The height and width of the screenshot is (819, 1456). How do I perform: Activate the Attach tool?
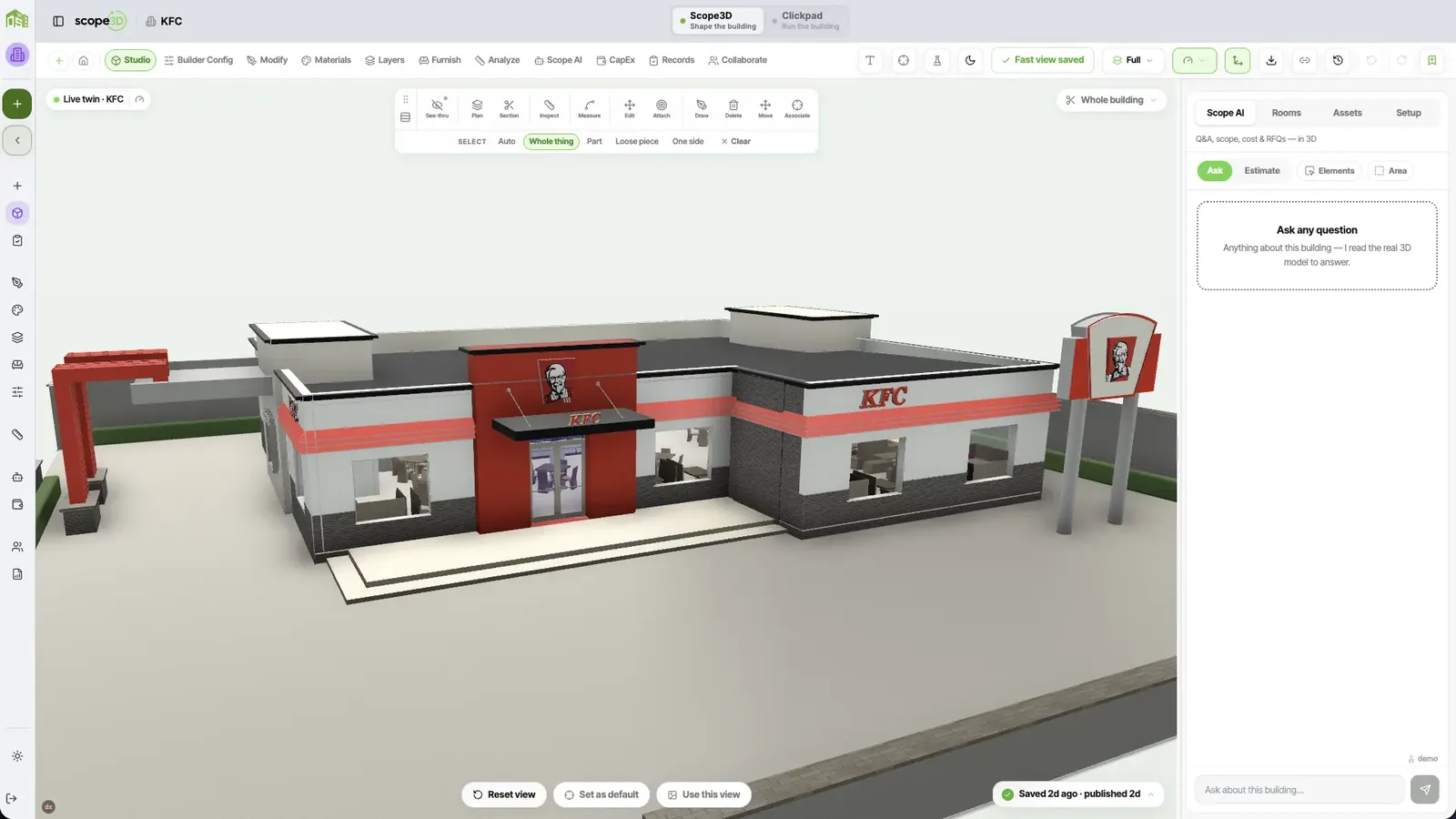coord(662,108)
